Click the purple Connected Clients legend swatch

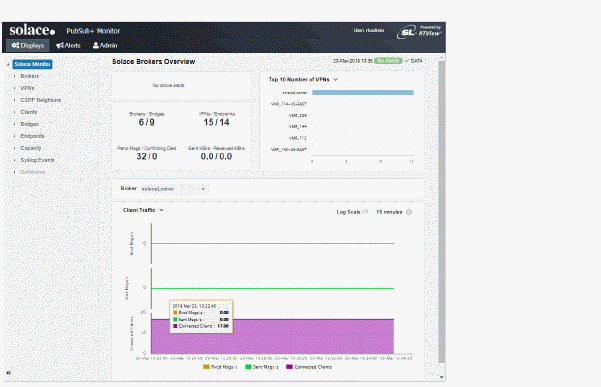[289, 367]
